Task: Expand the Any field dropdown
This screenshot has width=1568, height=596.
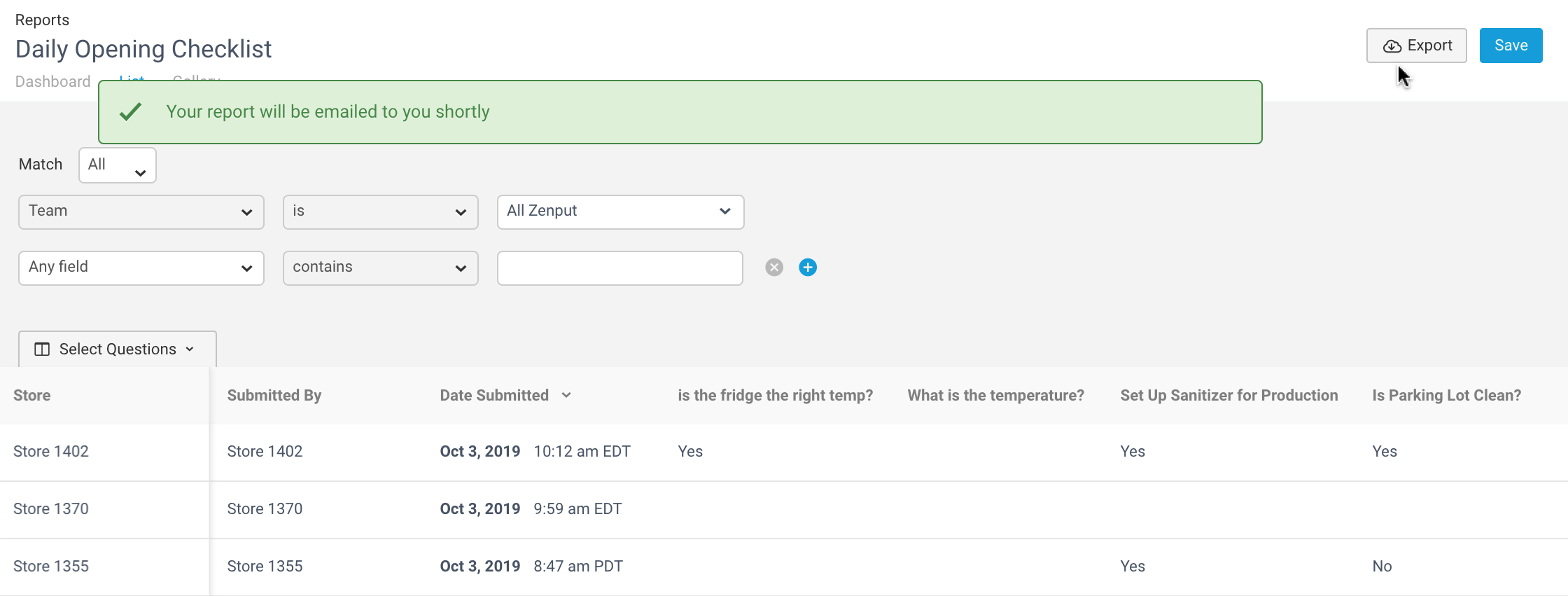Action: 141,268
